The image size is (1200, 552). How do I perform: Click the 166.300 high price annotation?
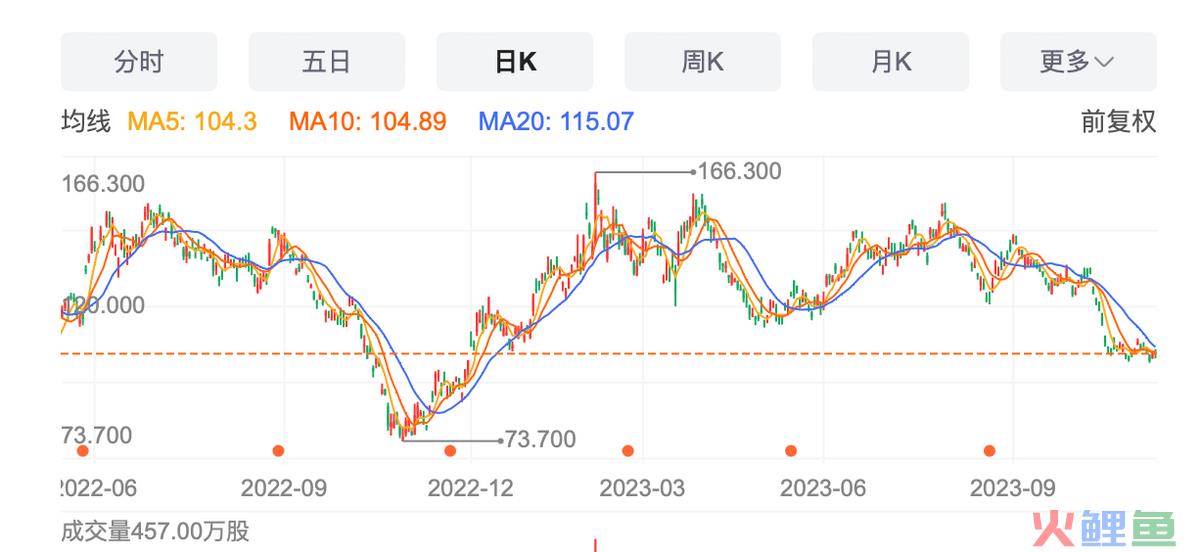(x=739, y=172)
